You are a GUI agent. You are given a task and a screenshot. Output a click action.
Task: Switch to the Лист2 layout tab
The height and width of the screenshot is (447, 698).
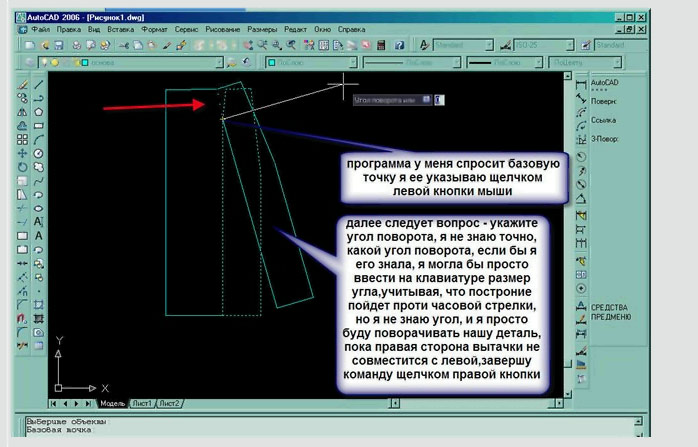[170, 402]
